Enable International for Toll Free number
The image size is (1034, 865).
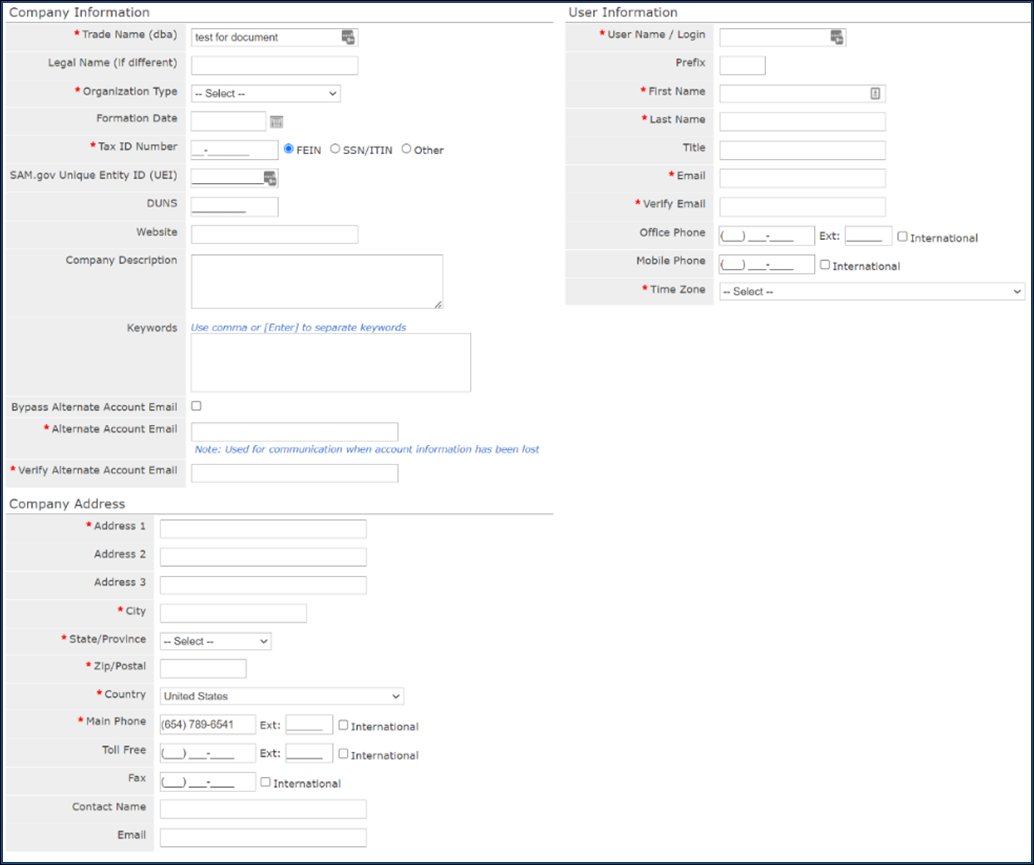point(343,754)
